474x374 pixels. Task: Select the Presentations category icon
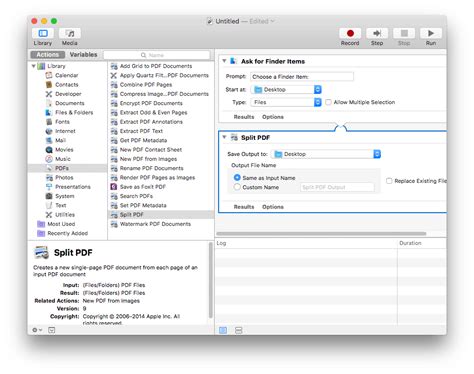click(x=49, y=187)
